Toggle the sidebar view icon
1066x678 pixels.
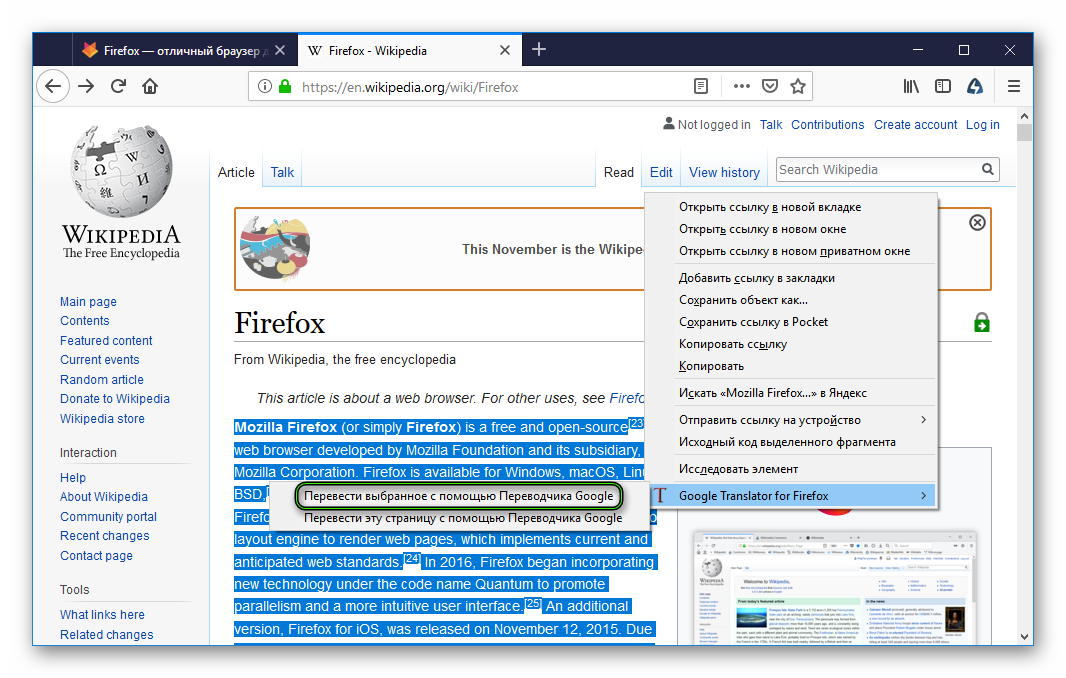coord(943,87)
